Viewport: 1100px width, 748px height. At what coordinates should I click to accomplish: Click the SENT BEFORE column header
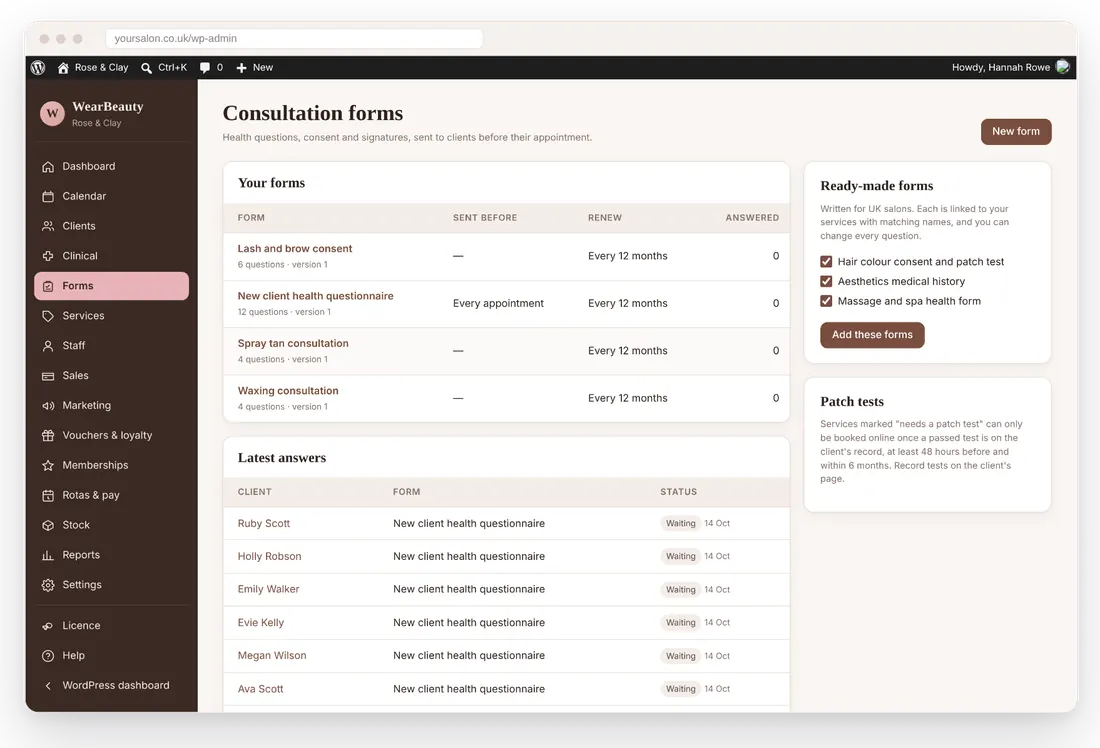pos(485,218)
